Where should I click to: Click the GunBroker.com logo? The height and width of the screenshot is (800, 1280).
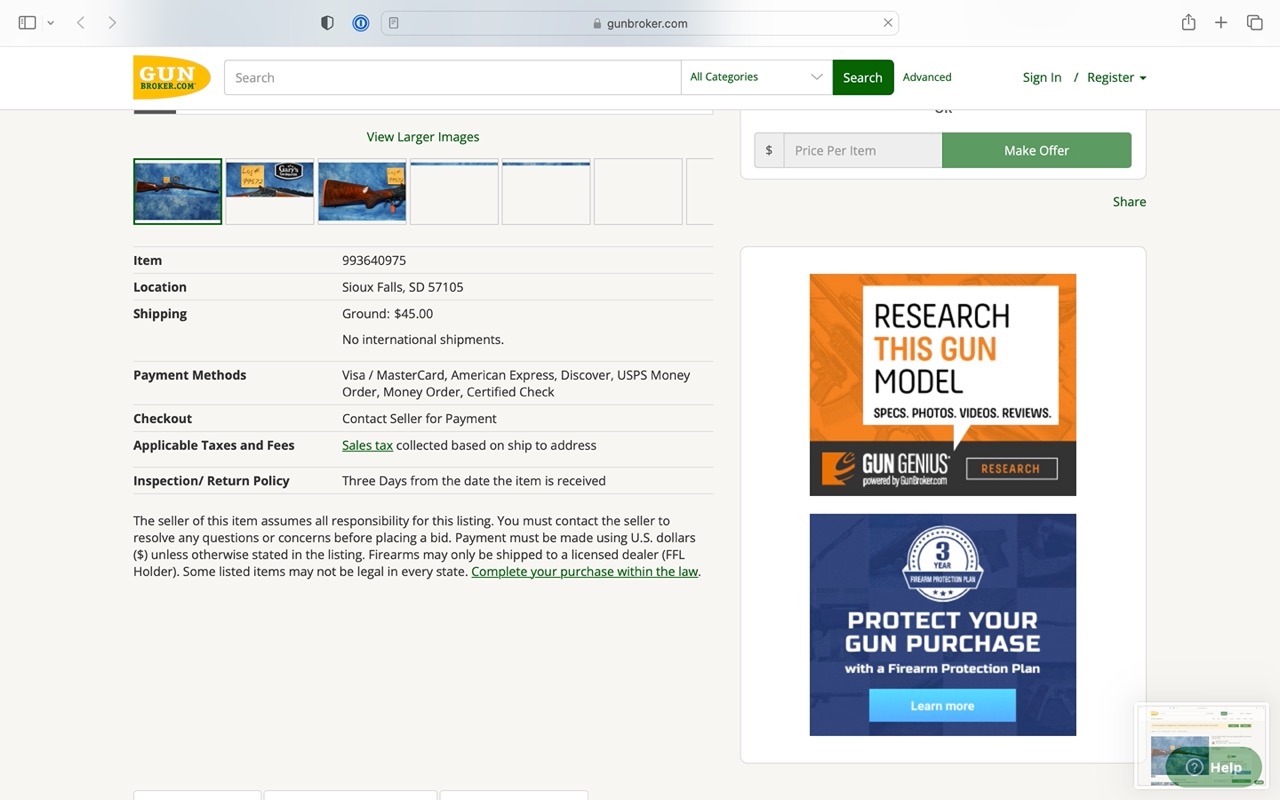(x=171, y=78)
